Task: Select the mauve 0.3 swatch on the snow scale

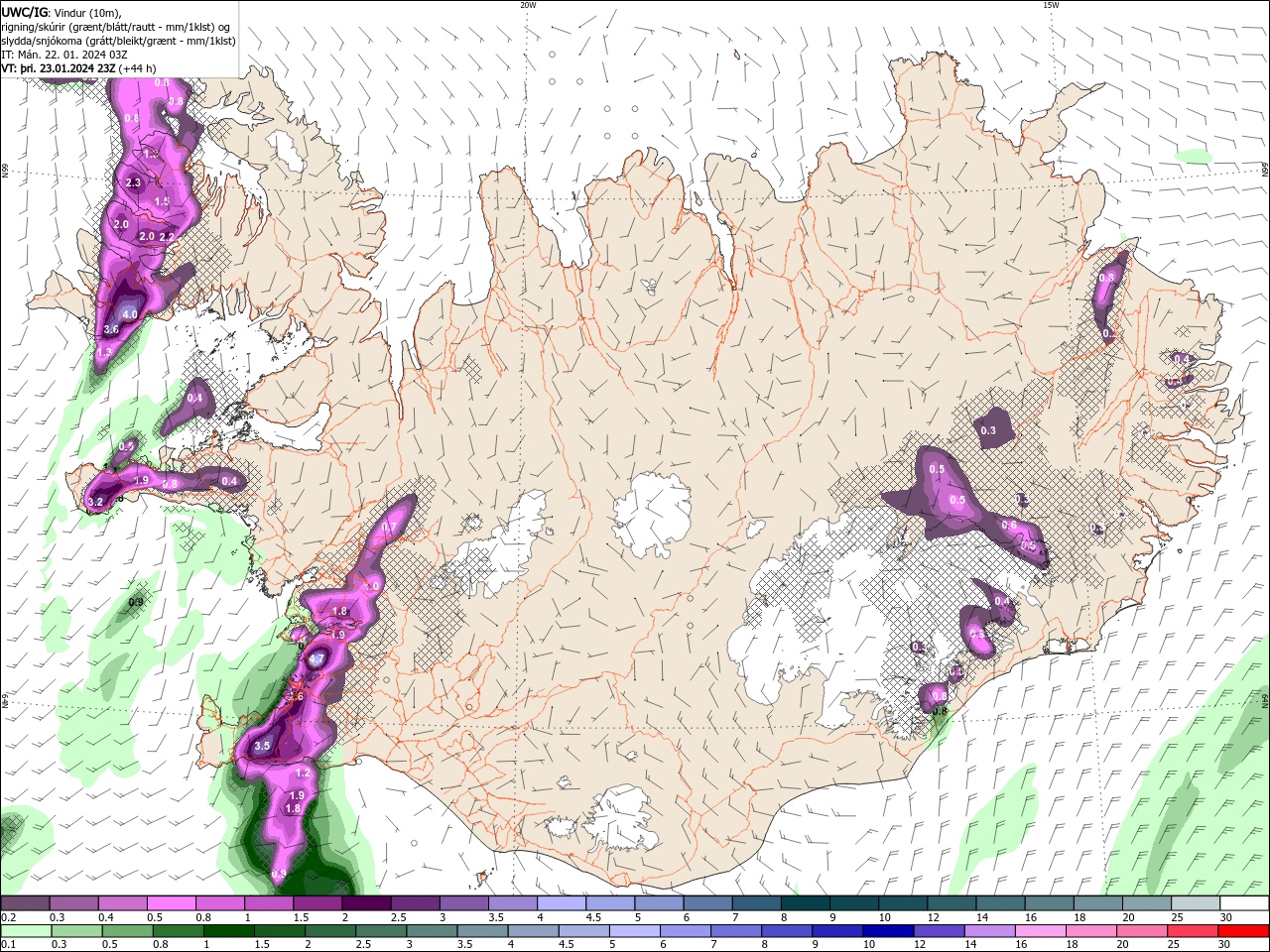Action: (x=73, y=903)
